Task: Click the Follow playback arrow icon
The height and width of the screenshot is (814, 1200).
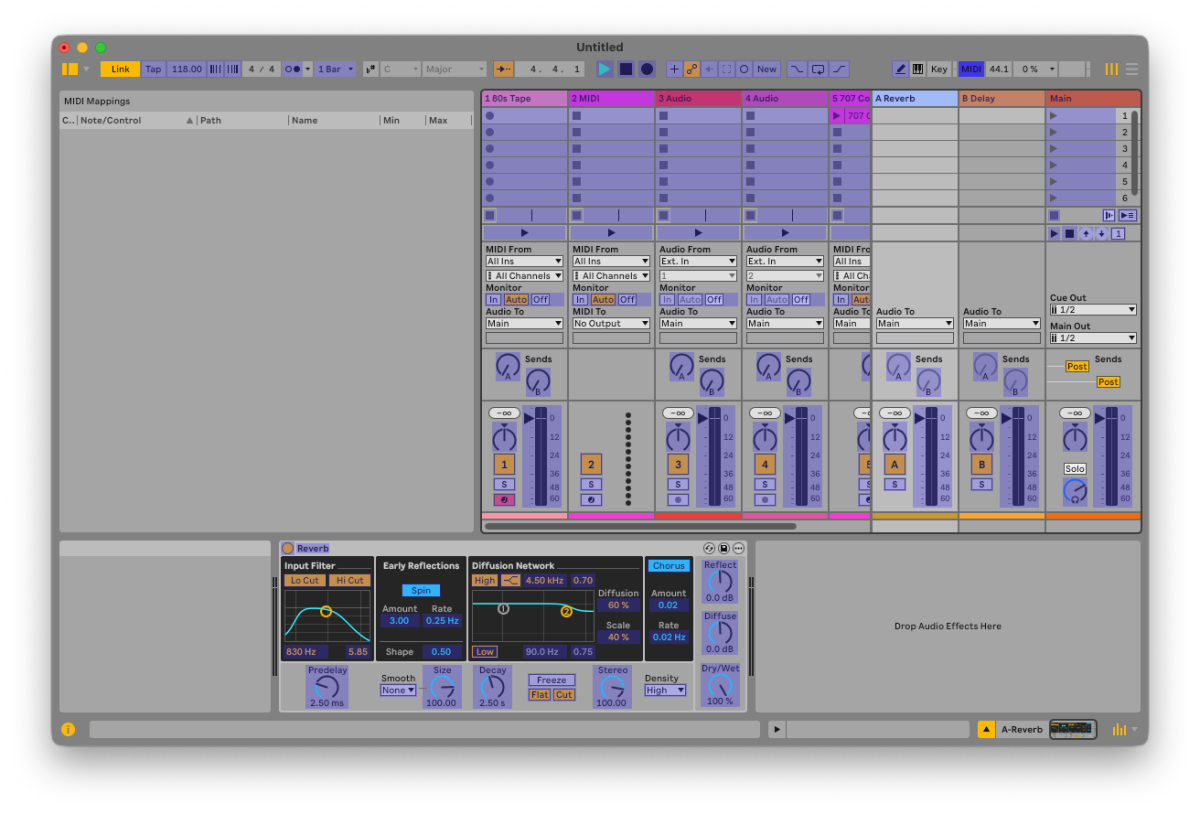Action: coord(504,69)
